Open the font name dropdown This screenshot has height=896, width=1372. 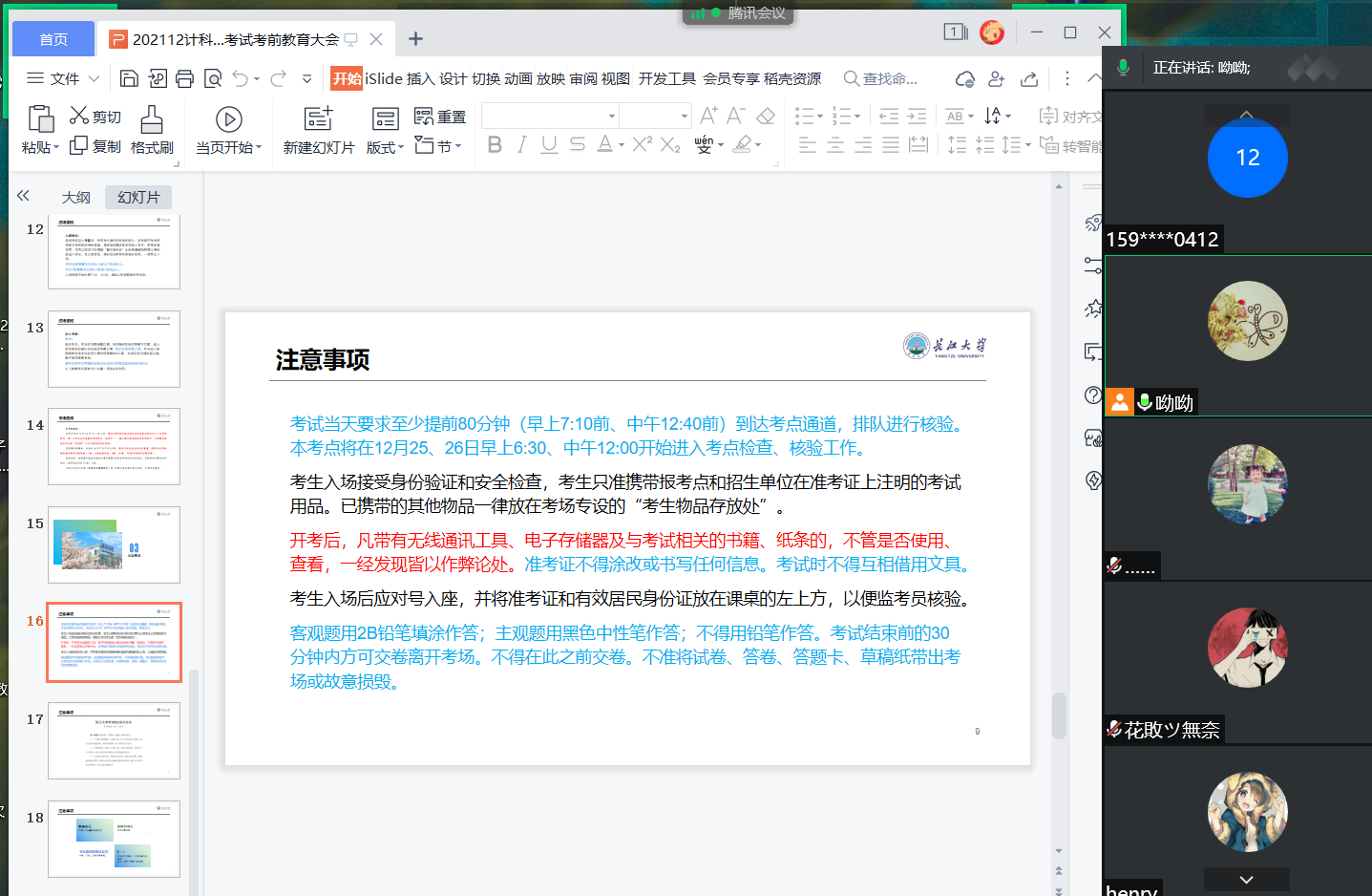[x=612, y=117]
